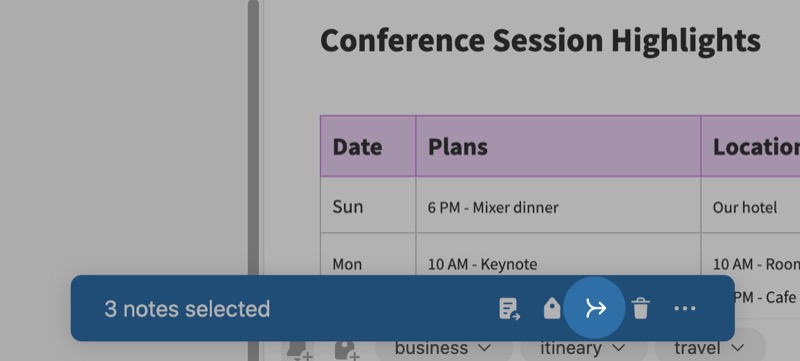Screen dimensions: 800x361
Task: Expand the itineary tag dropdown chevron
Action: coord(619,348)
